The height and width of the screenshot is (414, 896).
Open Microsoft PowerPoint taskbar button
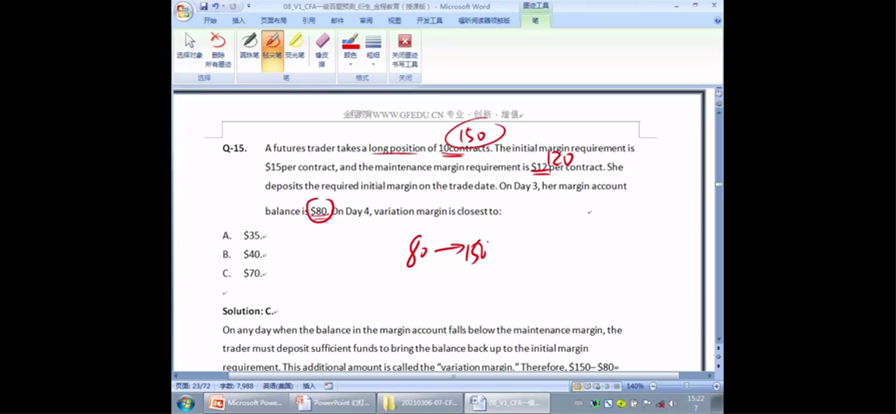click(245, 403)
